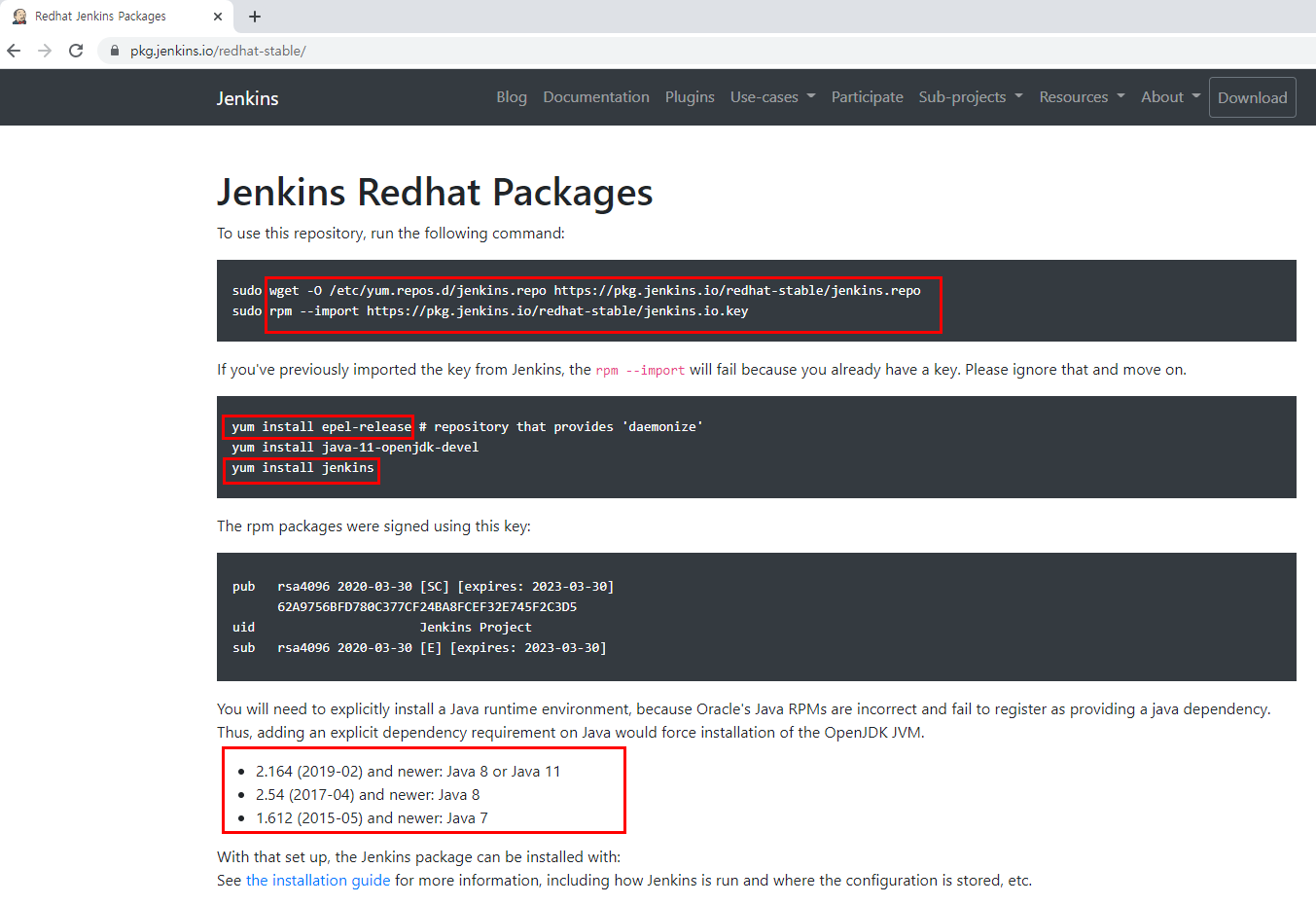Select the Redhat Jenkins Packages tab
The width and height of the screenshot is (1316, 905).
(117, 17)
